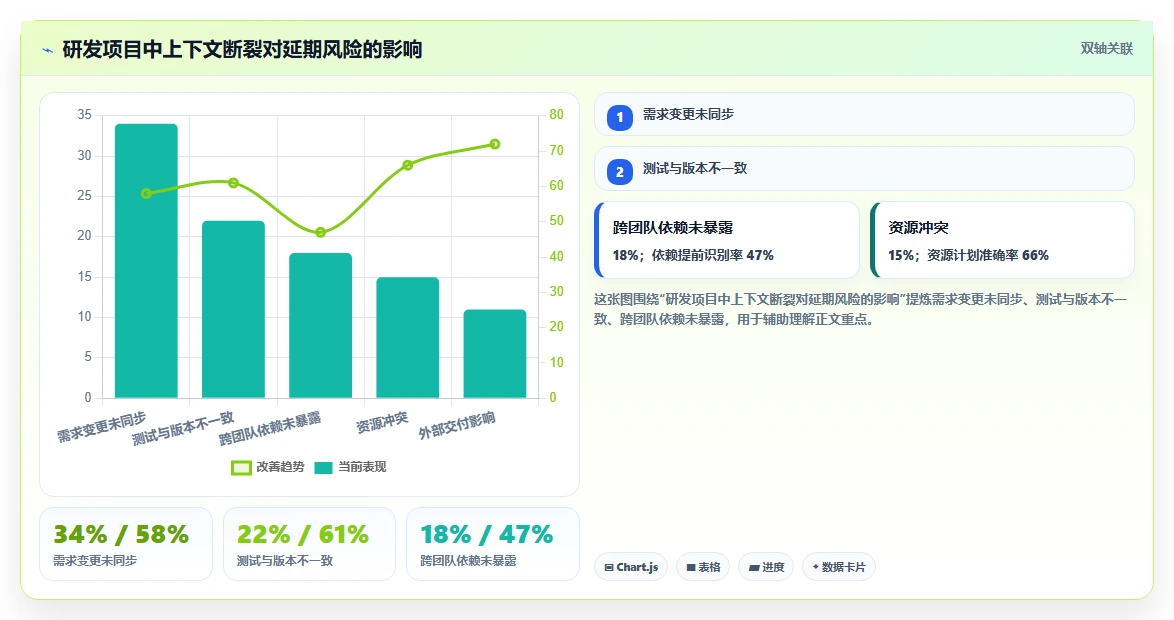This screenshot has width=1174, height=620.
Task: Click the 改善趋势 legend color box
Action: (241, 468)
